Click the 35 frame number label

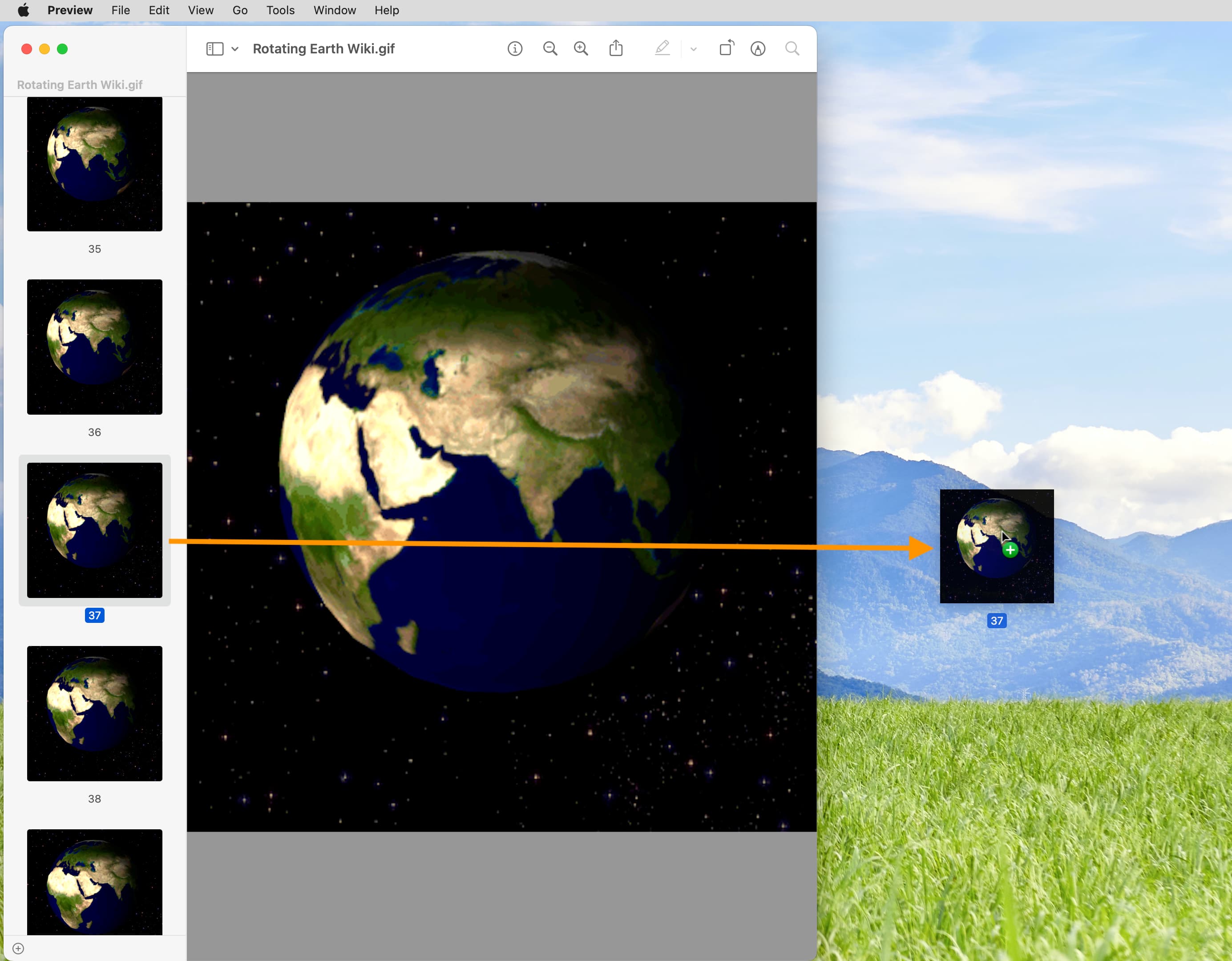click(95, 249)
